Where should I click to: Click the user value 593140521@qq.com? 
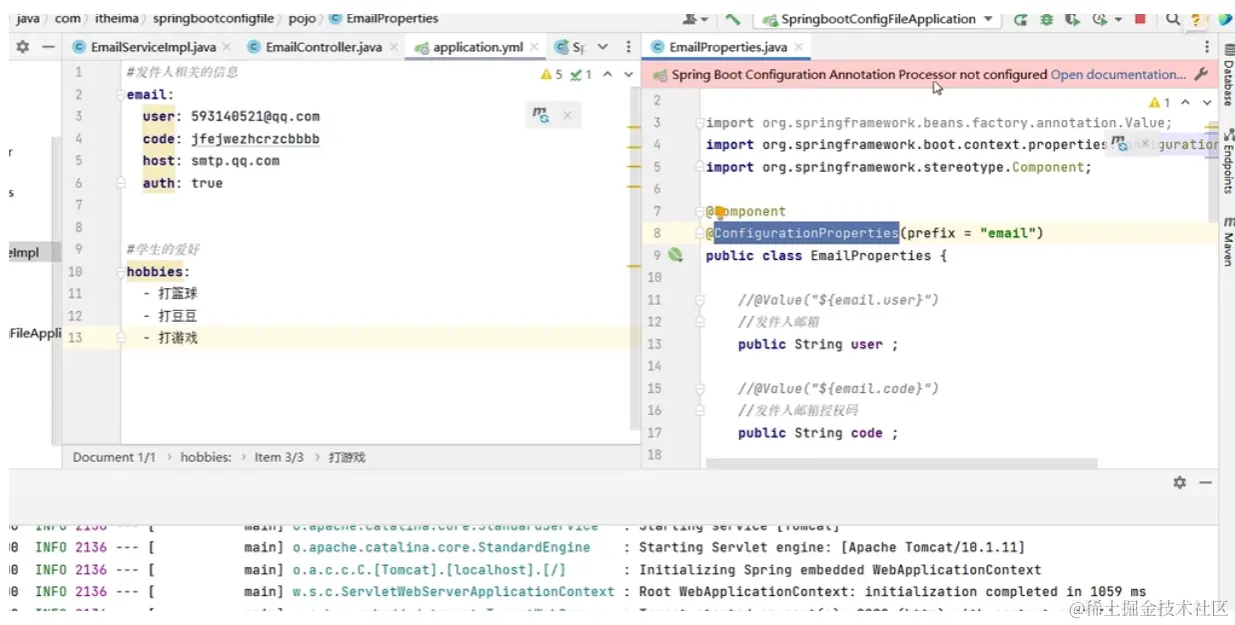[255, 116]
